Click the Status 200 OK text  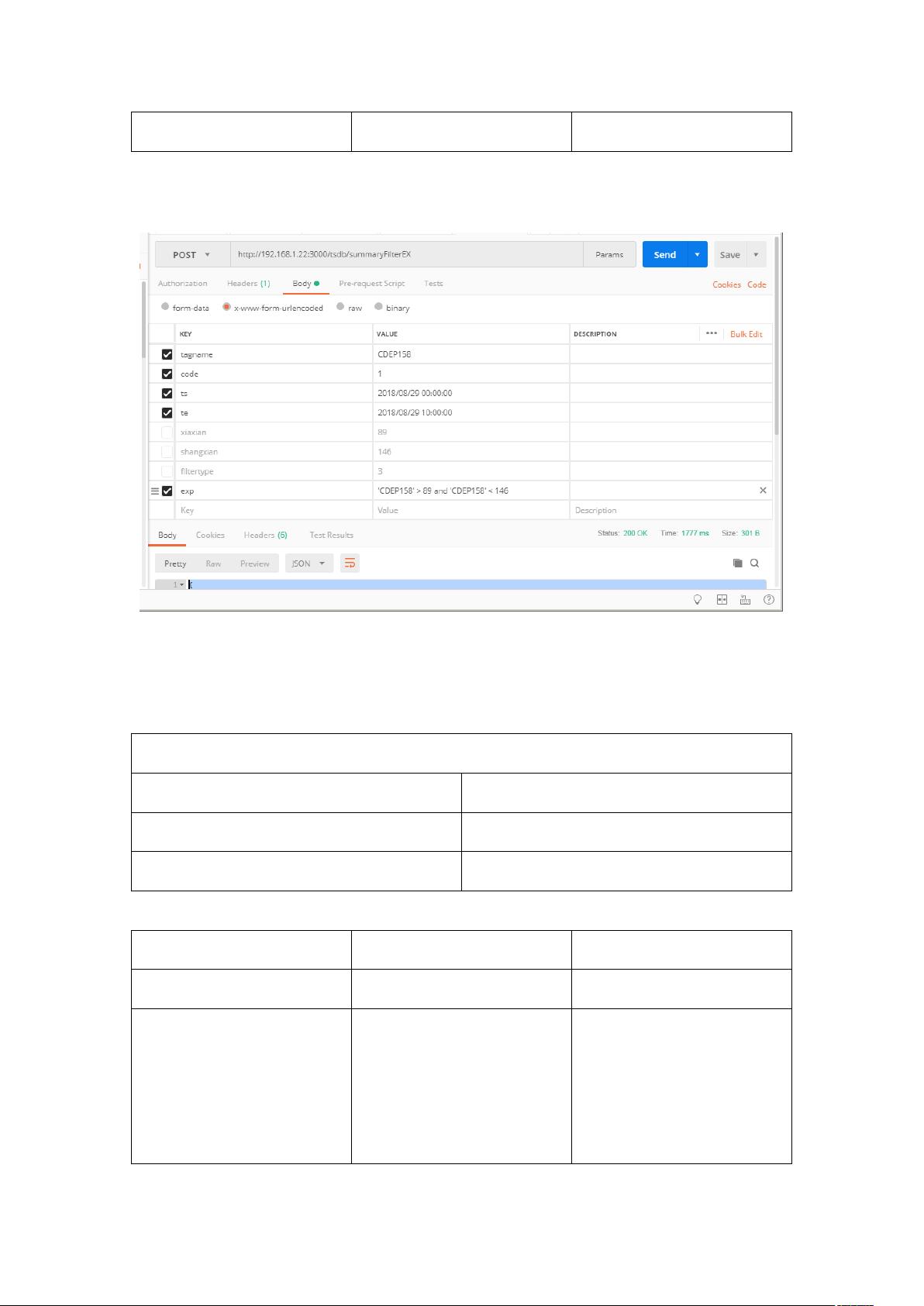point(622,533)
